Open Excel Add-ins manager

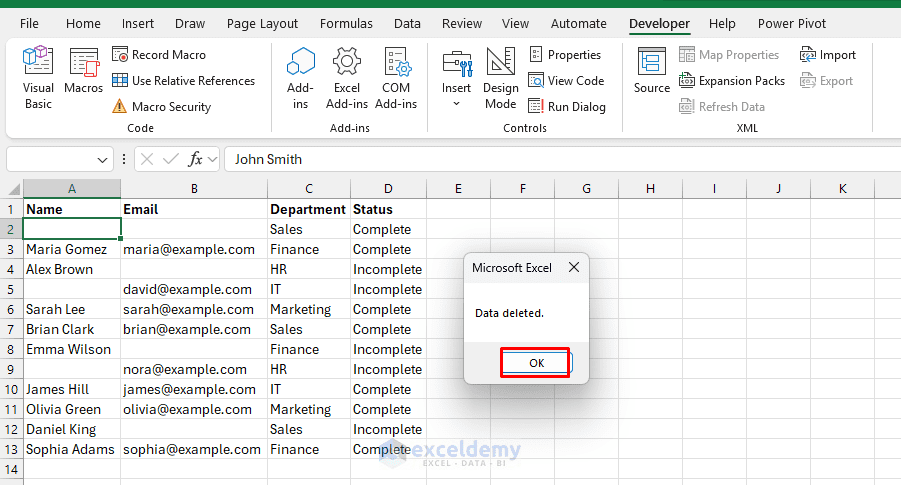346,78
